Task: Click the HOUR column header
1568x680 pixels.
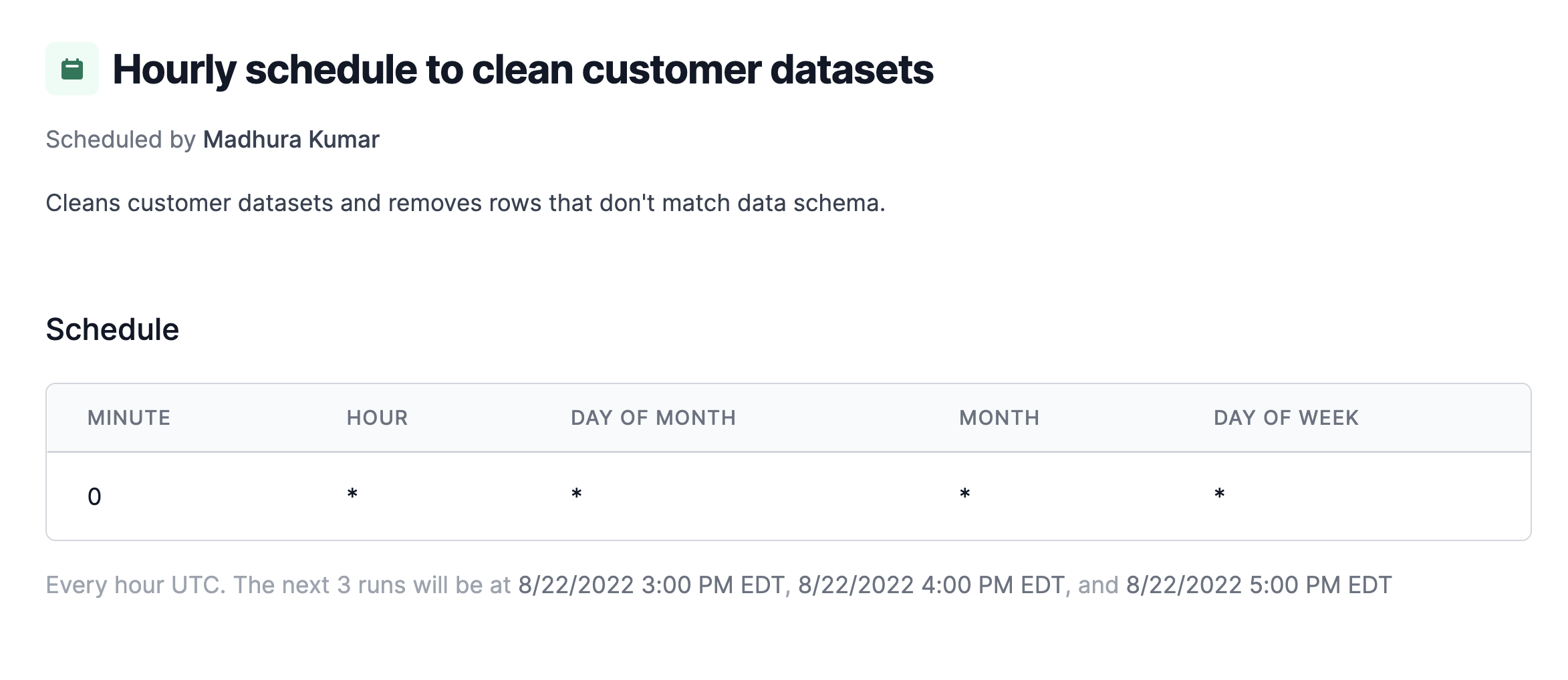Action: [x=377, y=417]
